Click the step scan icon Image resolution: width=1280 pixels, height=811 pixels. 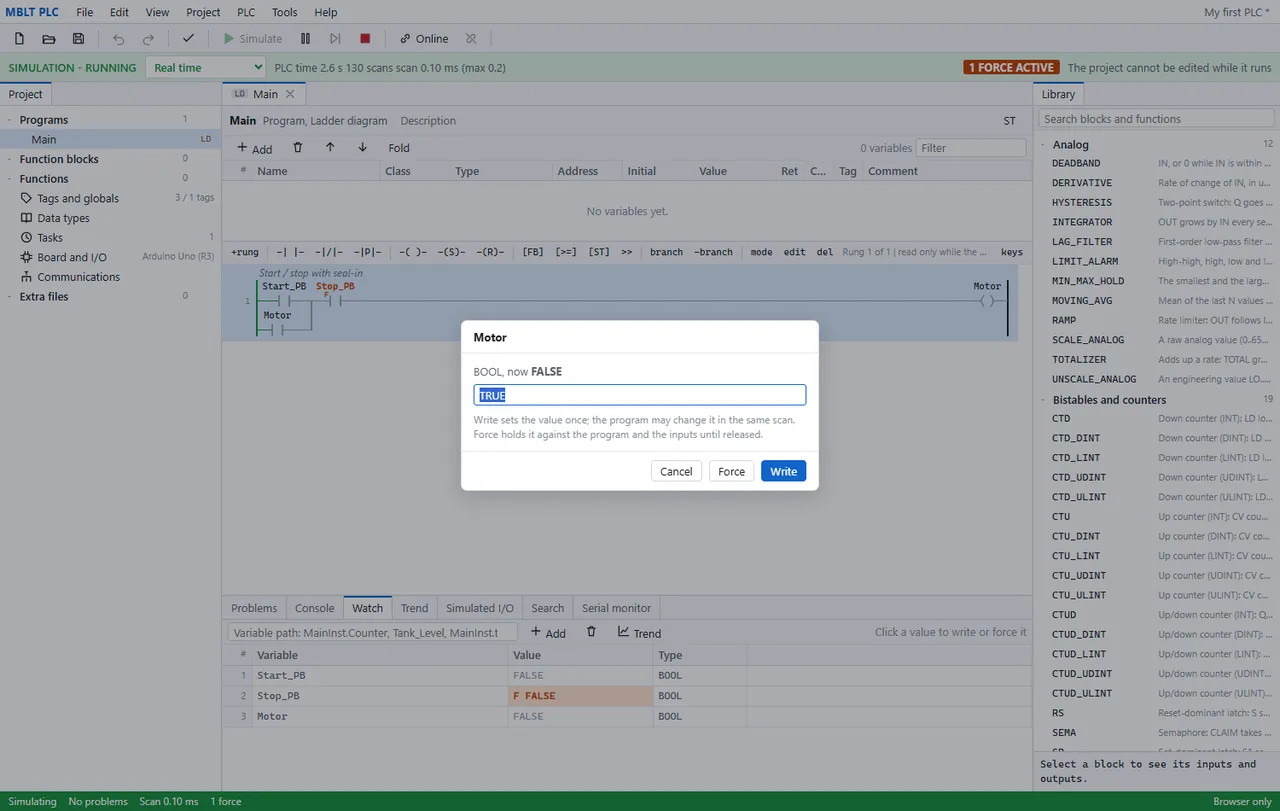pyautogui.click(x=335, y=39)
